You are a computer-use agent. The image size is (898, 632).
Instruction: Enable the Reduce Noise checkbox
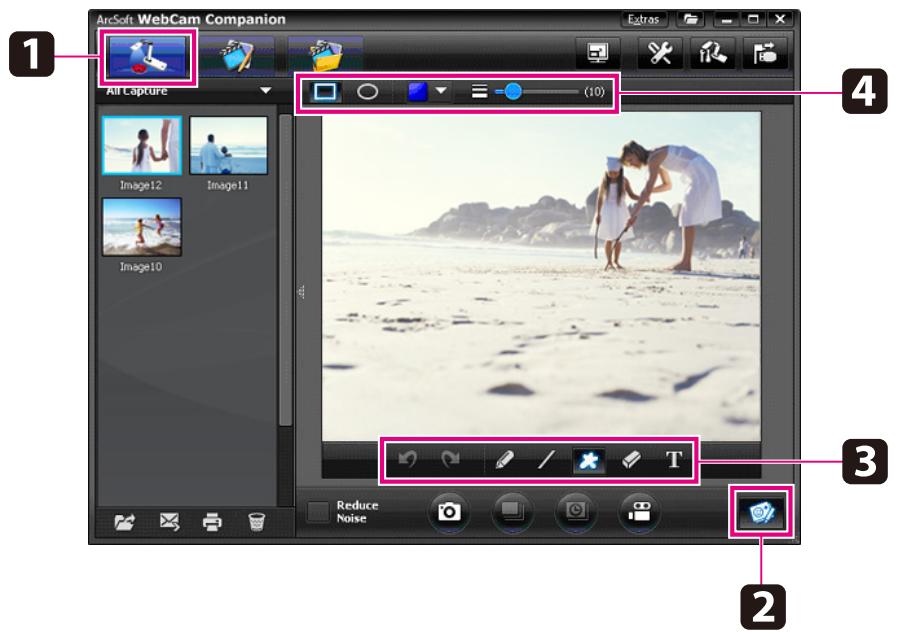pyautogui.click(x=318, y=512)
